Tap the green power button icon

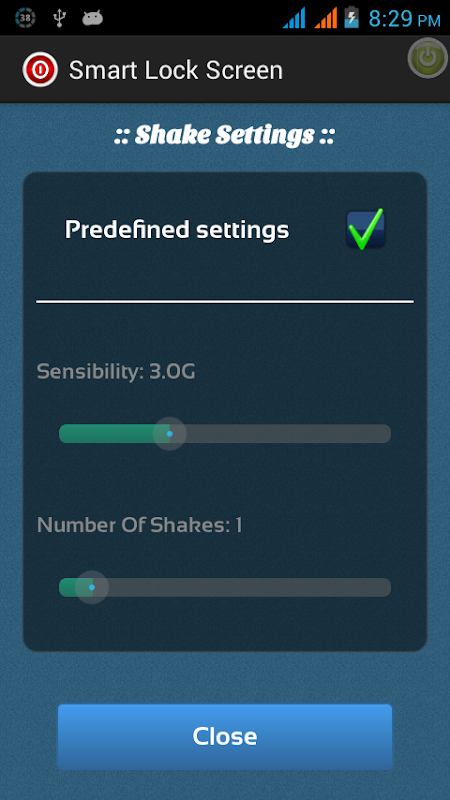click(x=428, y=58)
